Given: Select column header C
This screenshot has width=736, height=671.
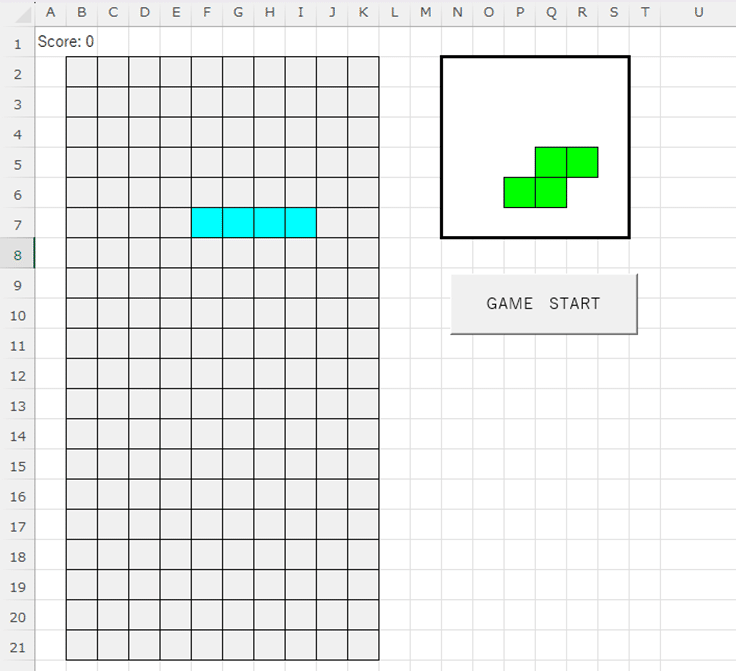Looking at the screenshot, I should pyautogui.click(x=113, y=13).
